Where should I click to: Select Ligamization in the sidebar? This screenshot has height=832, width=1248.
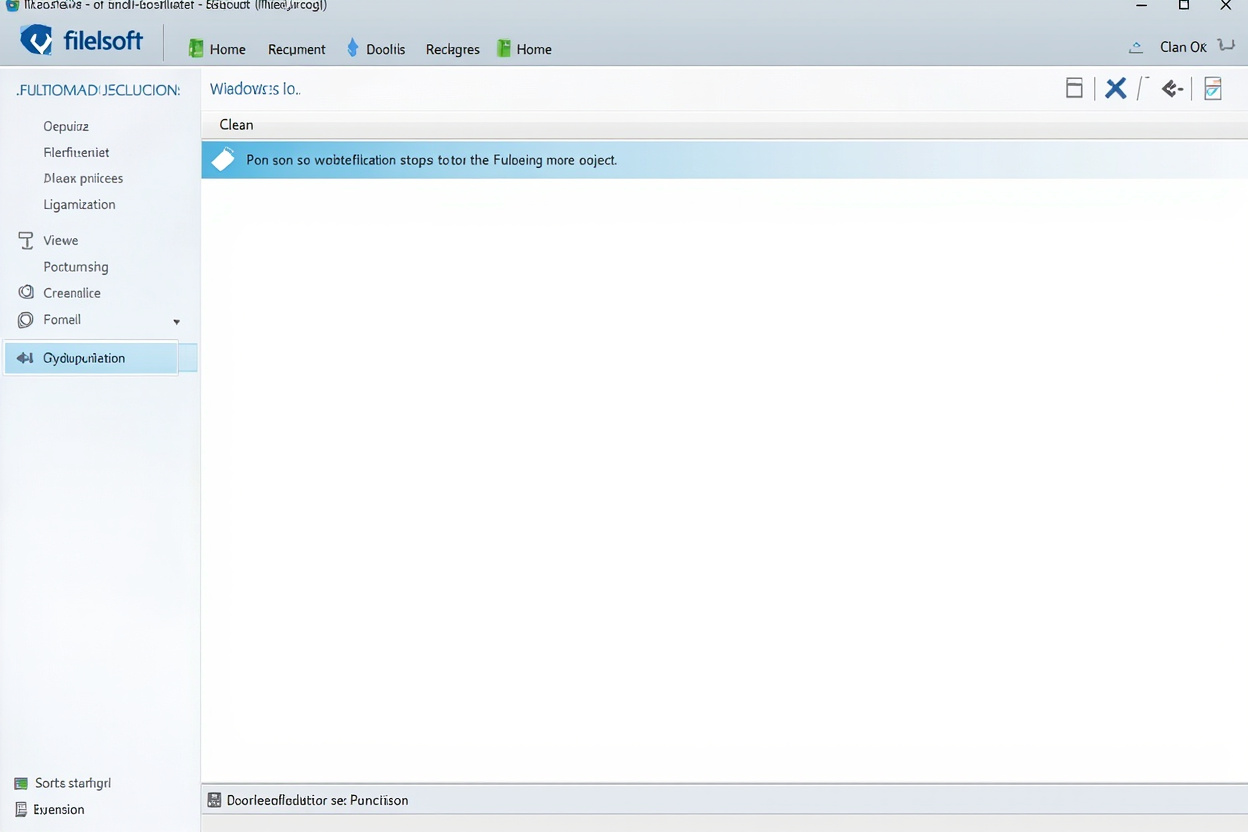[x=79, y=204]
